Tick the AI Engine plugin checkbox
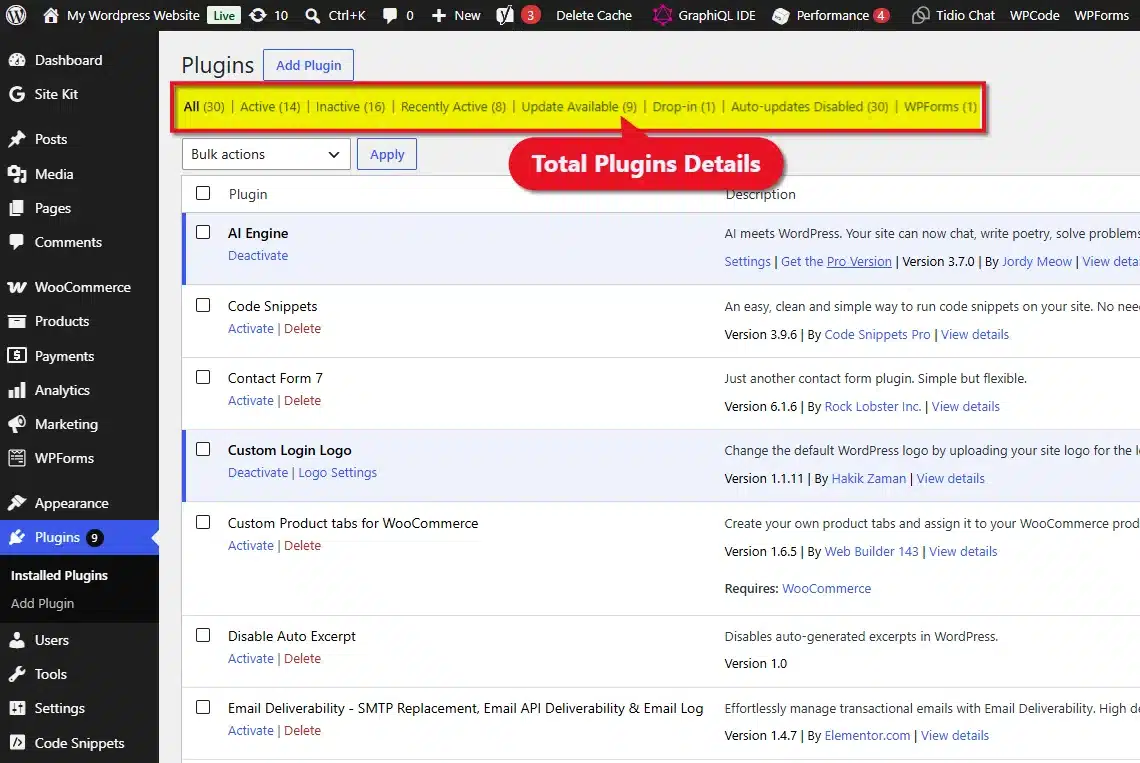Screen dimensions: 1140x763 pyautogui.click(x=203, y=232)
